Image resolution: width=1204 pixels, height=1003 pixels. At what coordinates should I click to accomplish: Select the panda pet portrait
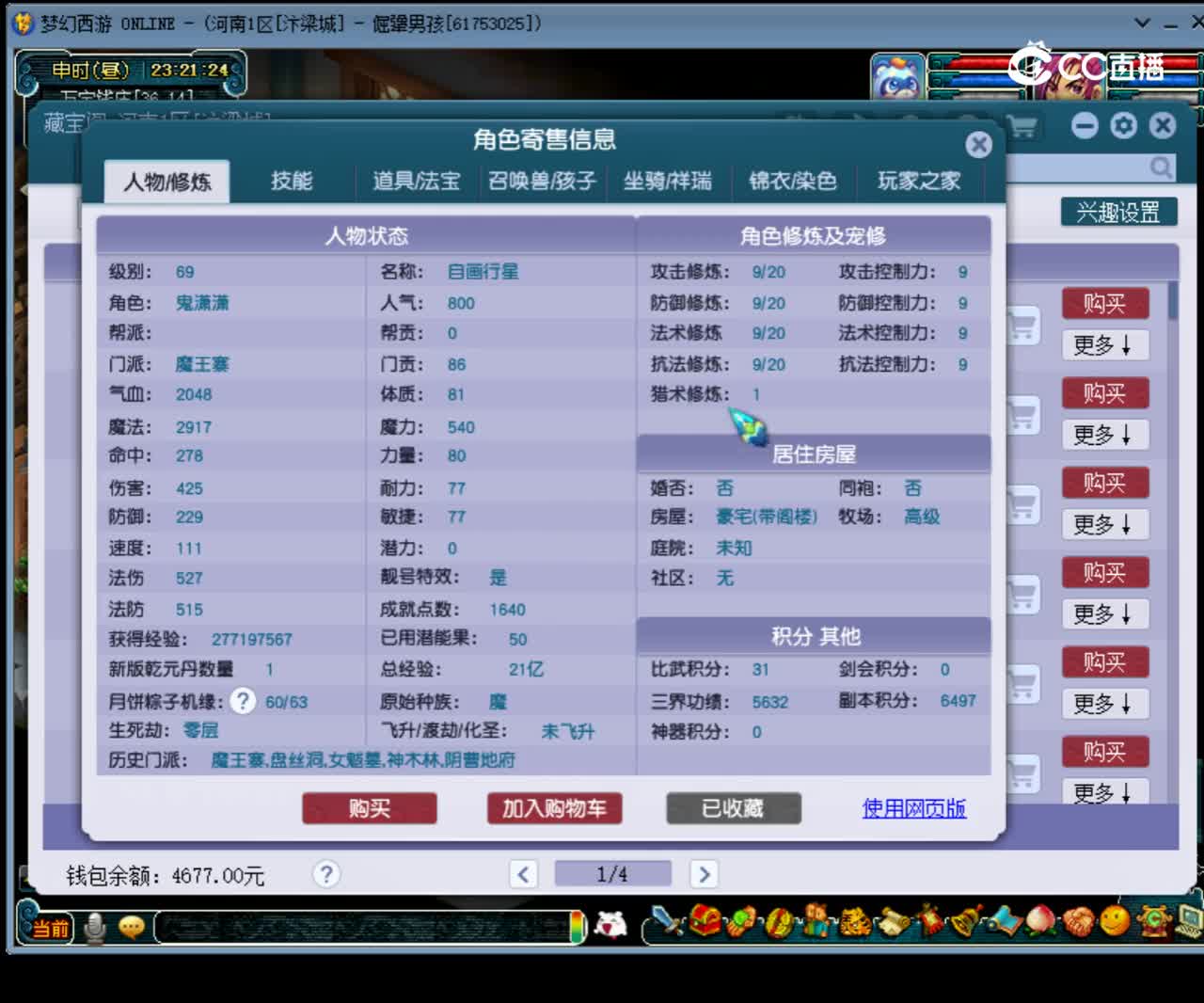click(896, 77)
